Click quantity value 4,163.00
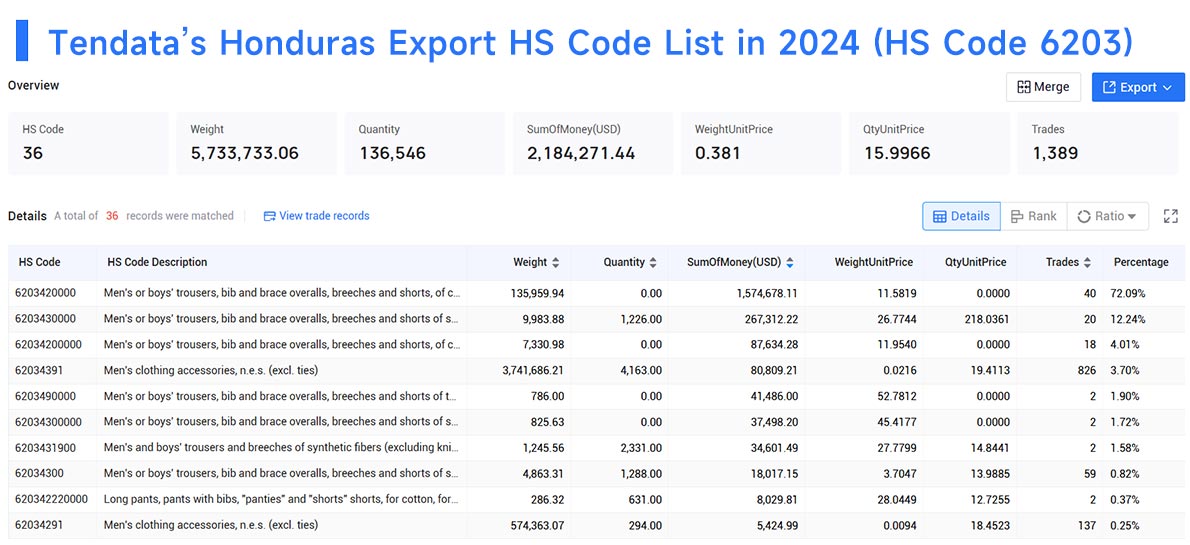Screen dimensions: 1190x545 (639, 370)
